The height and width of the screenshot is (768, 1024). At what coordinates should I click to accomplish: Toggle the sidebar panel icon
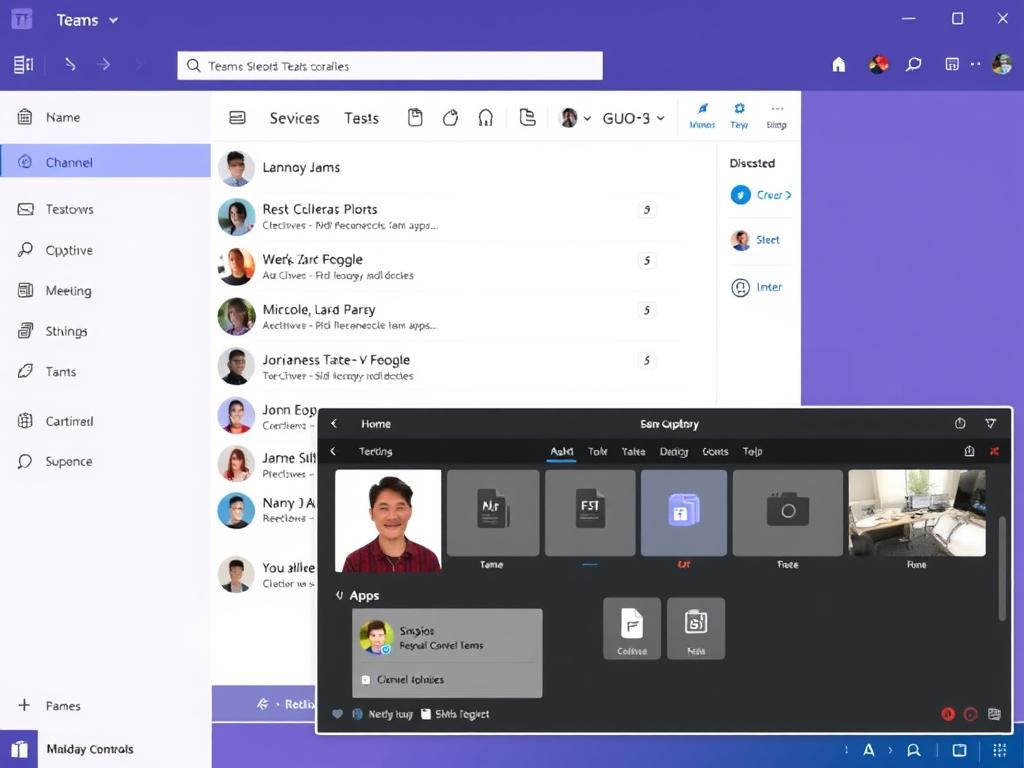[x=24, y=65]
